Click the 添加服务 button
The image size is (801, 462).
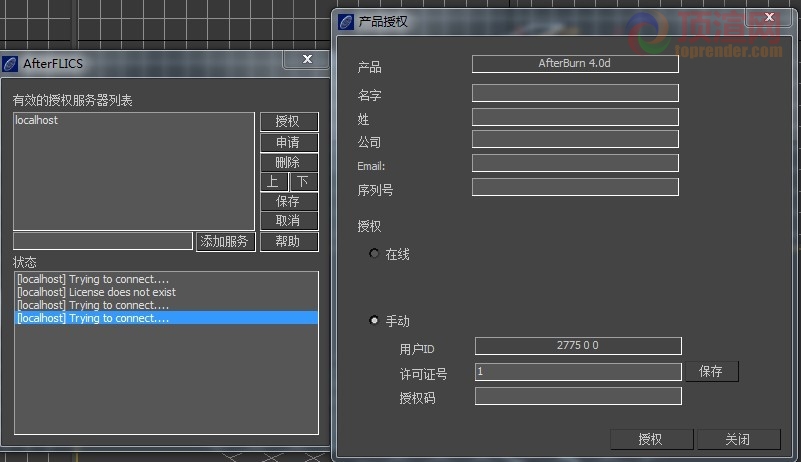click(x=225, y=241)
